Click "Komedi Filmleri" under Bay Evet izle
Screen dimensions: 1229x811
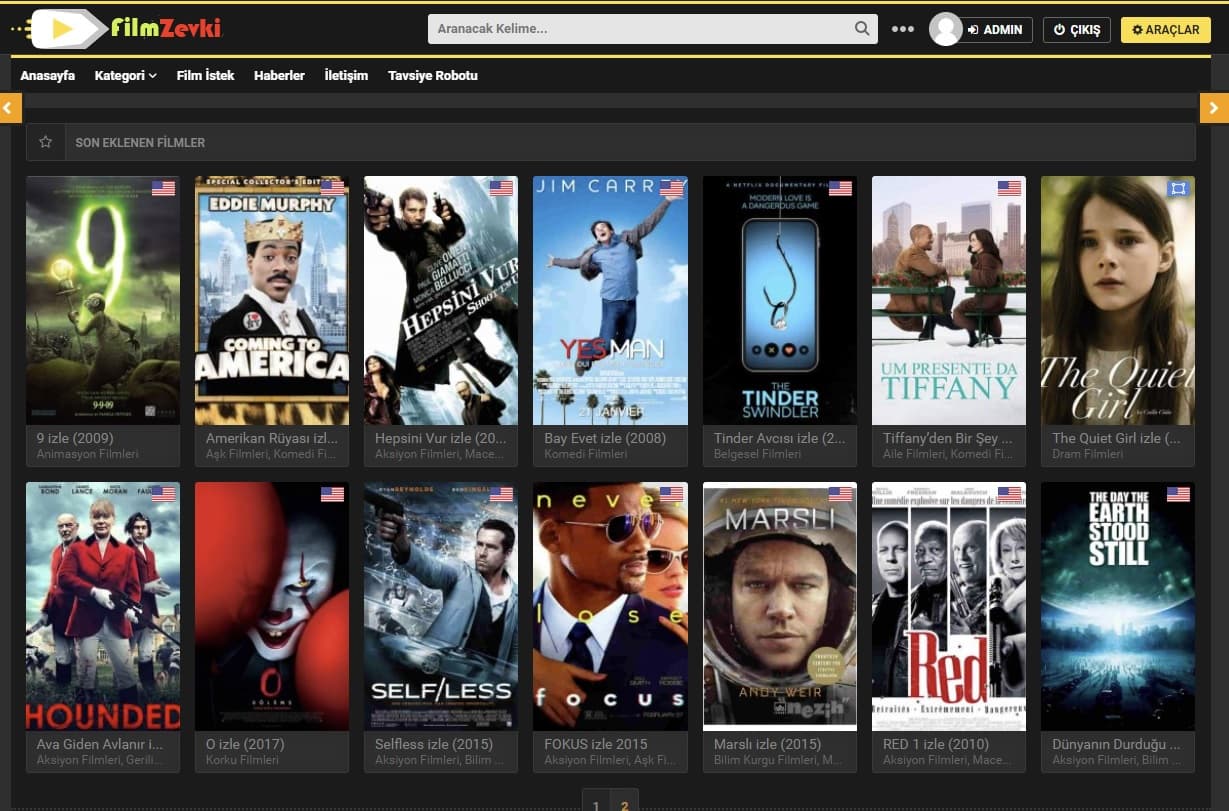[586, 454]
